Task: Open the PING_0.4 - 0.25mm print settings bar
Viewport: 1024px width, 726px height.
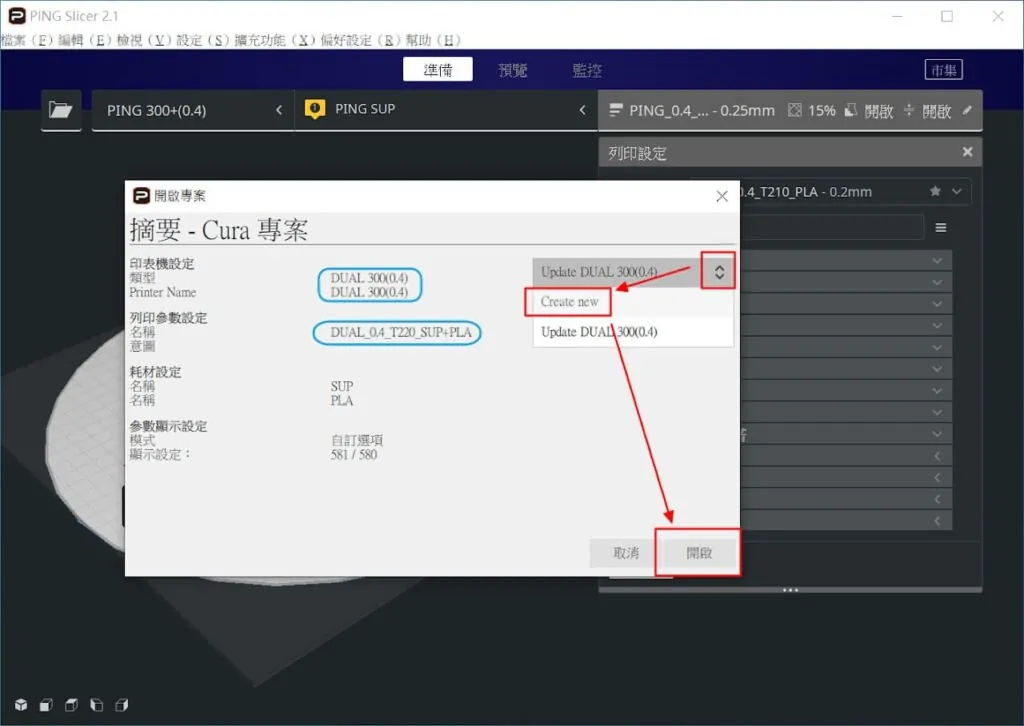Action: pyautogui.click(x=790, y=110)
